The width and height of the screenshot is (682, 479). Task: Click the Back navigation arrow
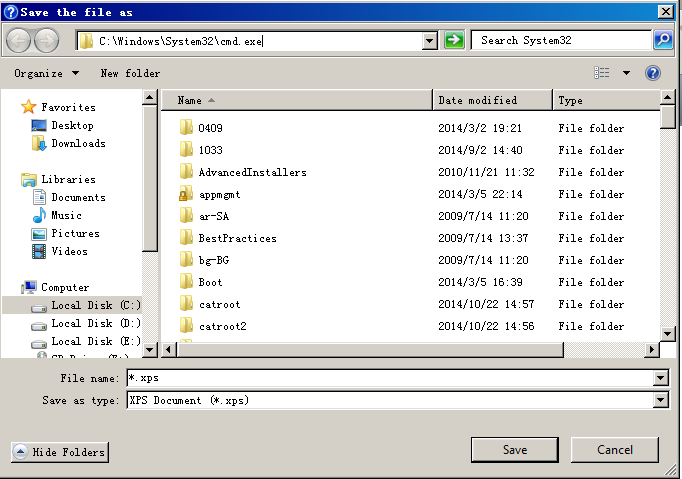tap(18, 40)
